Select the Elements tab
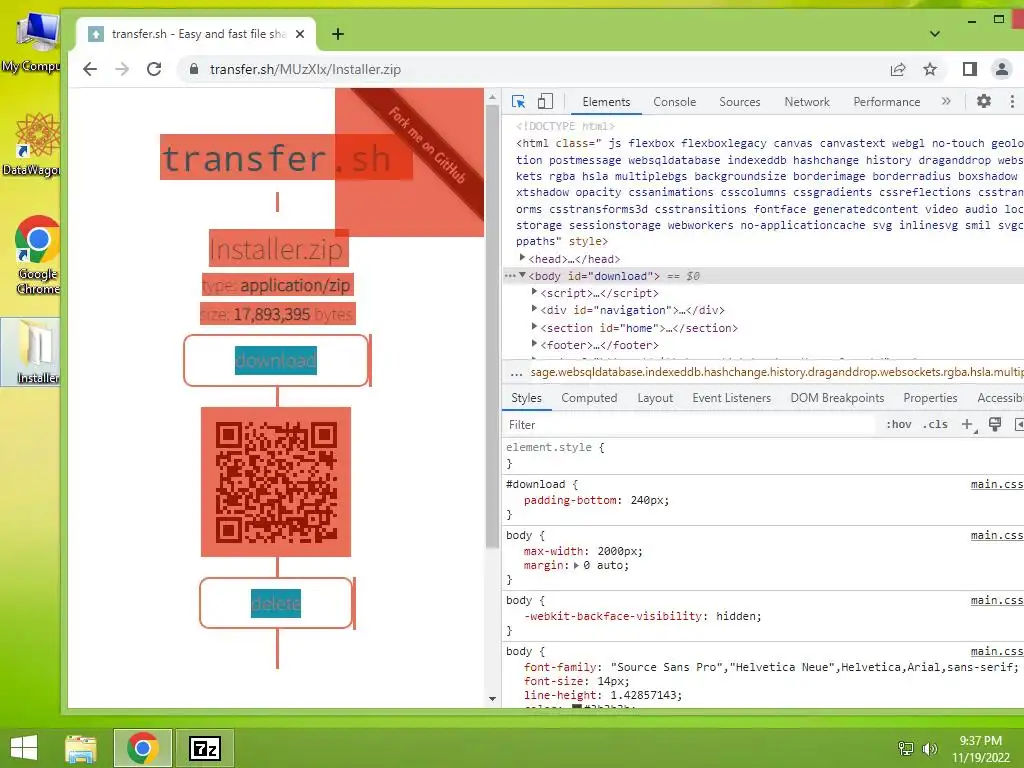 click(x=606, y=102)
